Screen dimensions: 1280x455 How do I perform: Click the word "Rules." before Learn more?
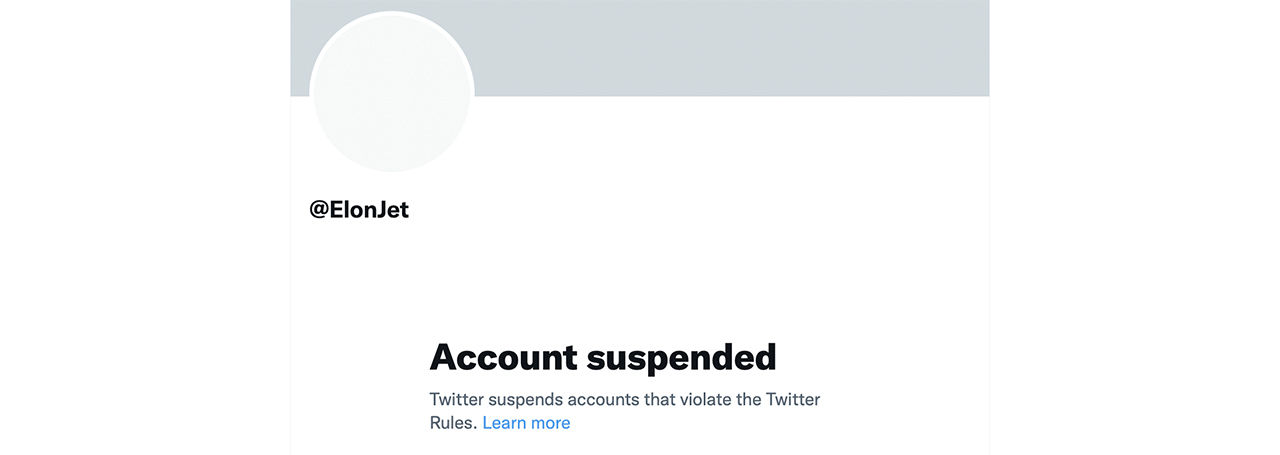click(x=453, y=423)
